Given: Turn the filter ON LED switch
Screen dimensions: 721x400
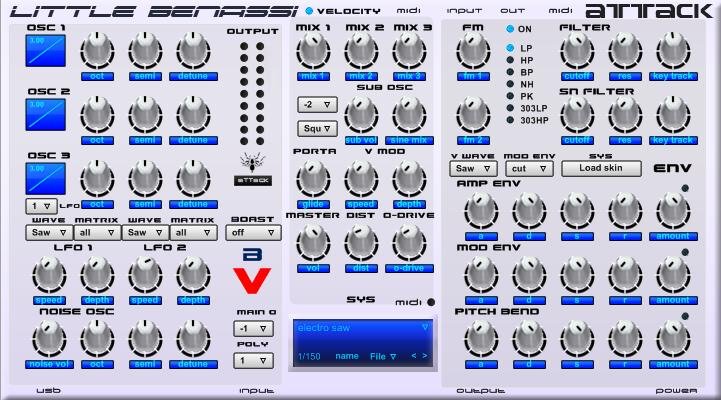Looking at the screenshot, I should click(x=509, y=29).
